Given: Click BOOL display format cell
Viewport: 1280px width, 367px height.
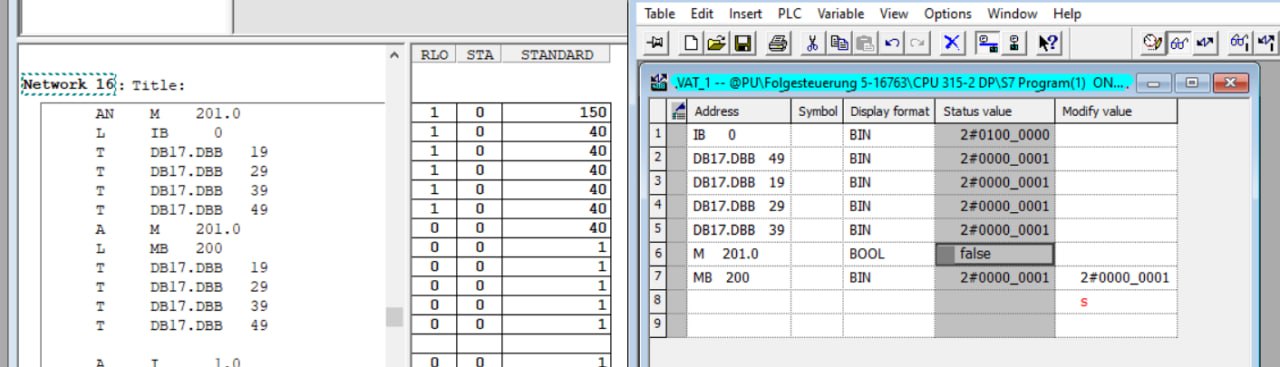Looking at the screenshot, I should (x=889, y=254).
